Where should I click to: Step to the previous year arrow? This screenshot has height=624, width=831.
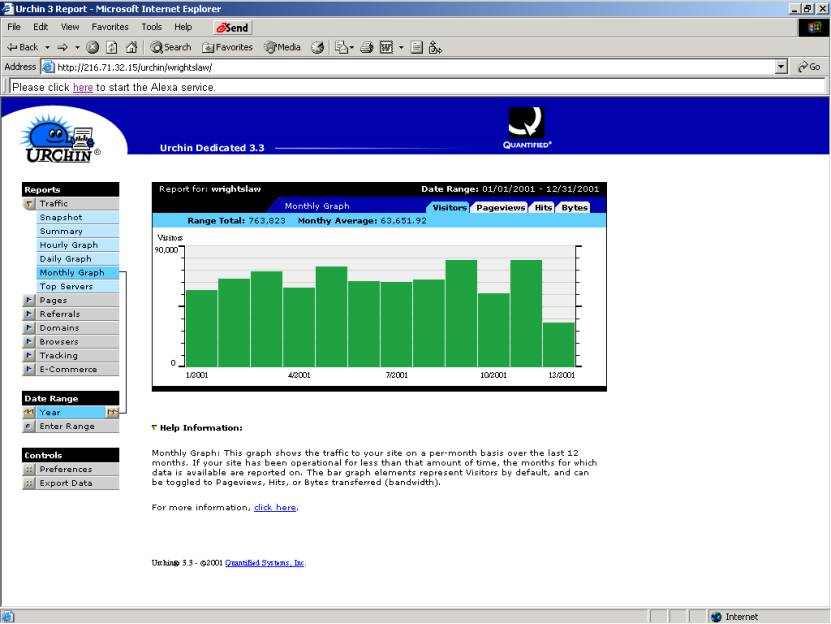coord(29,412)
